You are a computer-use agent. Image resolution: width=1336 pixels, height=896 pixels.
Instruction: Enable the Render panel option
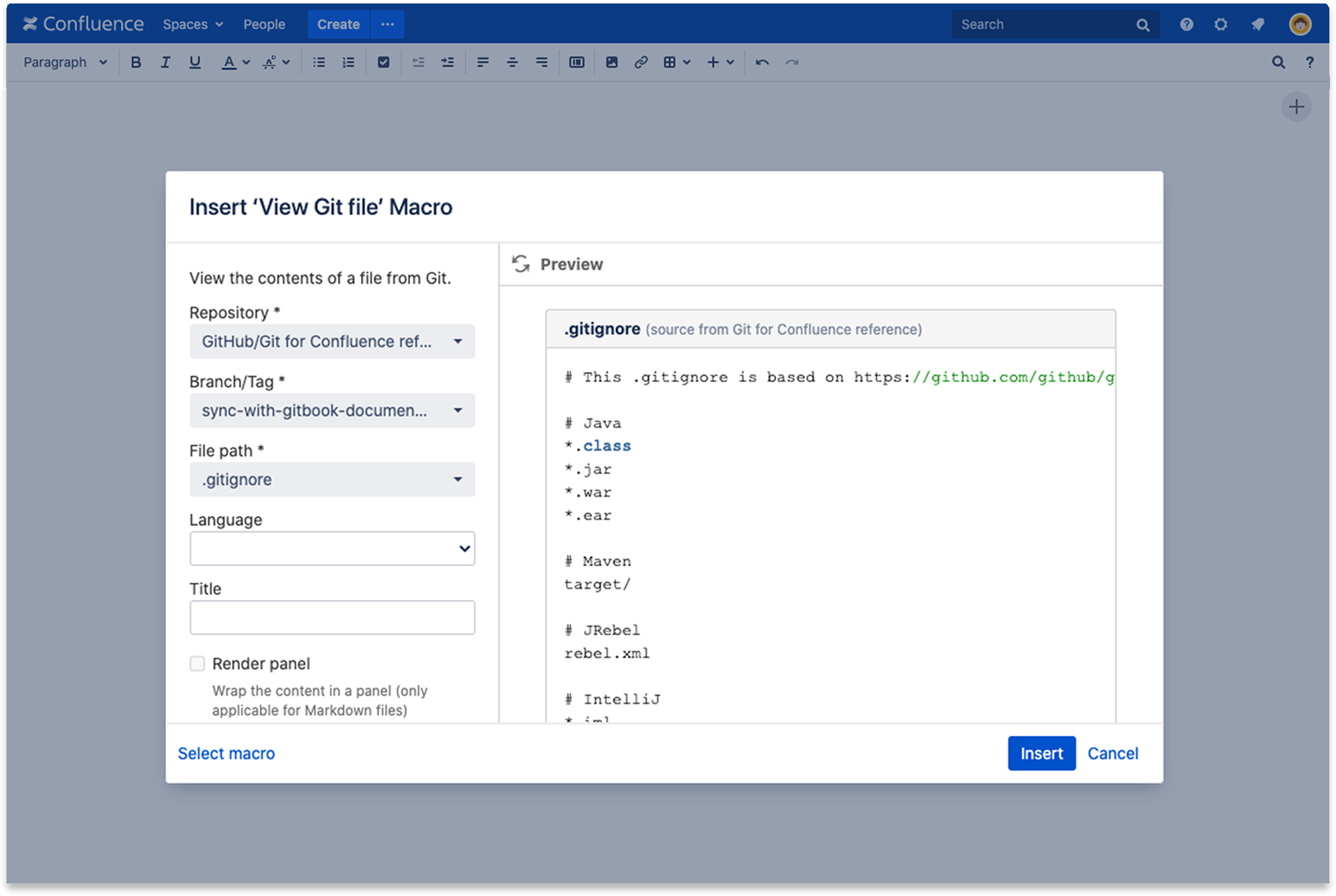pos(198,664)
